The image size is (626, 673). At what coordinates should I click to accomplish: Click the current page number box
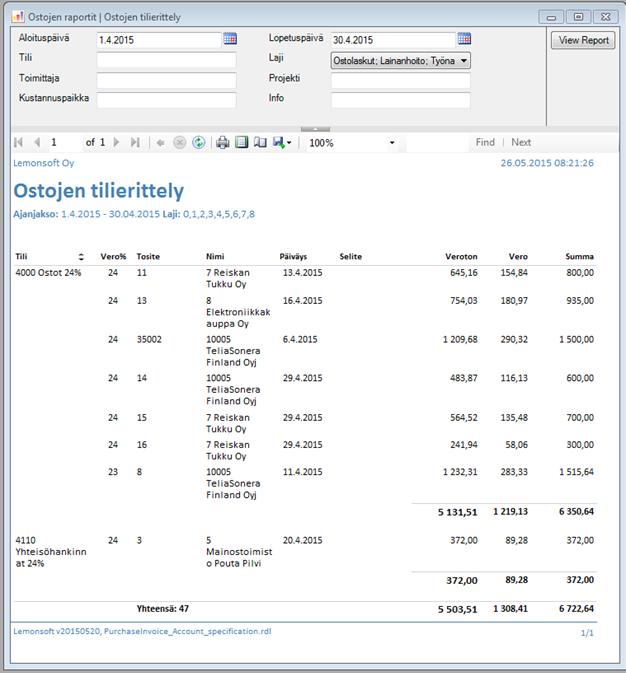tap(65, 142)
